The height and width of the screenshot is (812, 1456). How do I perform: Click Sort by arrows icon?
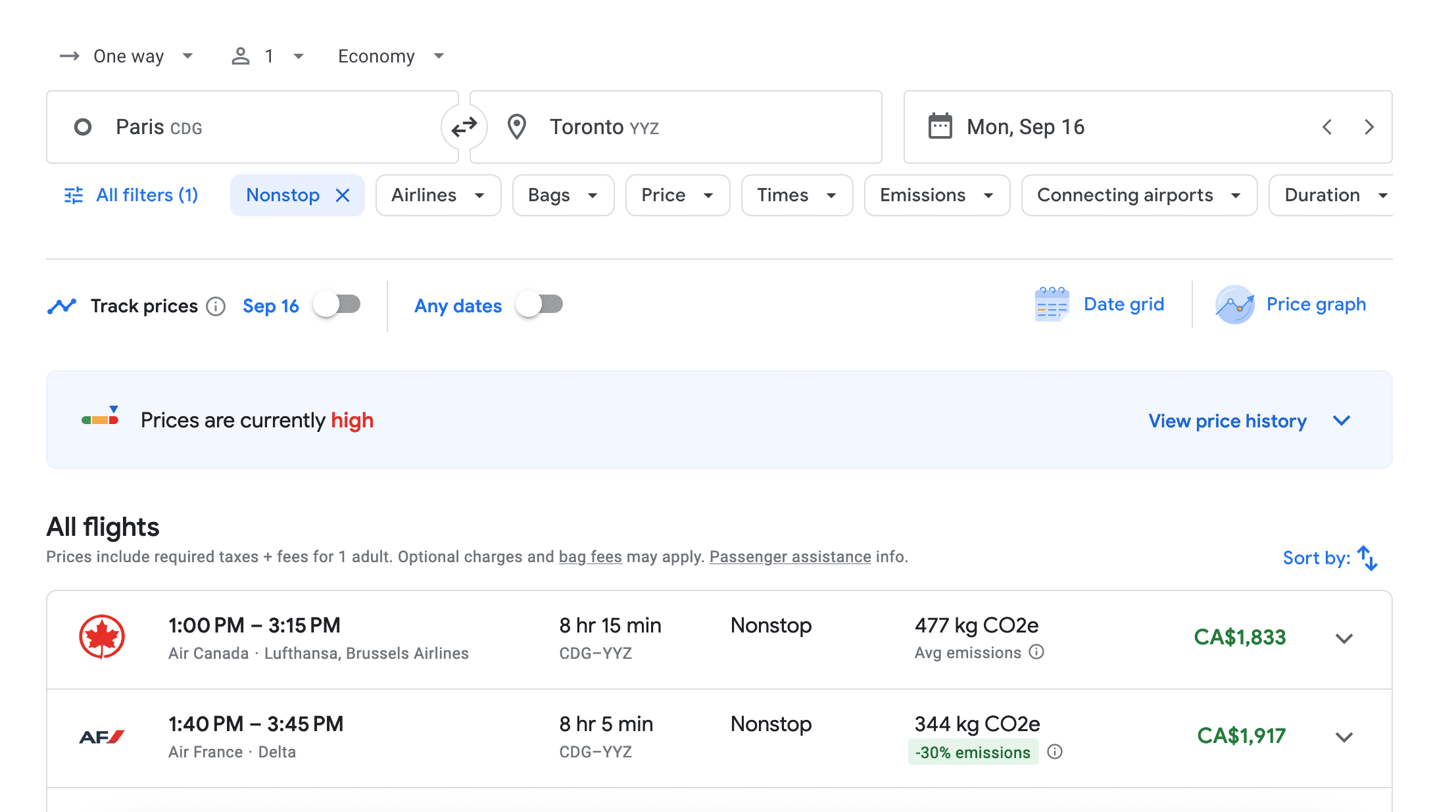tap(1367, 558)
